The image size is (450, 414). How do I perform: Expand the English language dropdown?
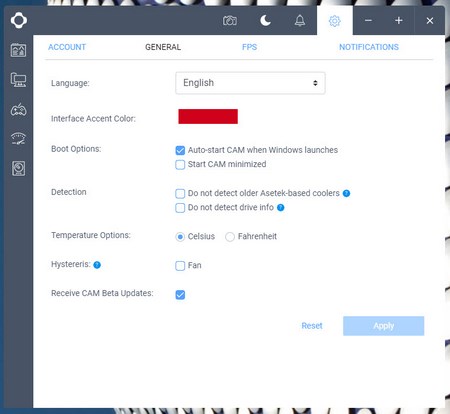click(x=250, y=83)
